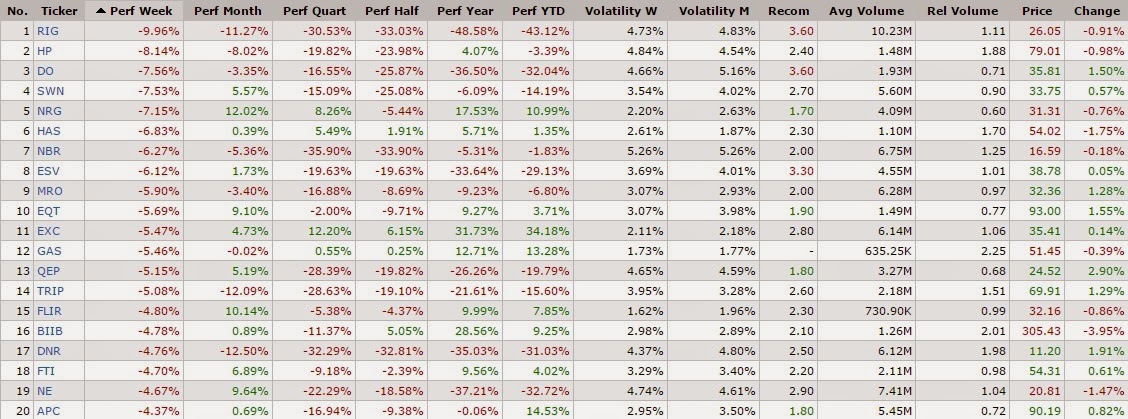The width and height of the screenshot is (1128, 419).
Task: Click APC ticker in last row
Action: [48, 410]
